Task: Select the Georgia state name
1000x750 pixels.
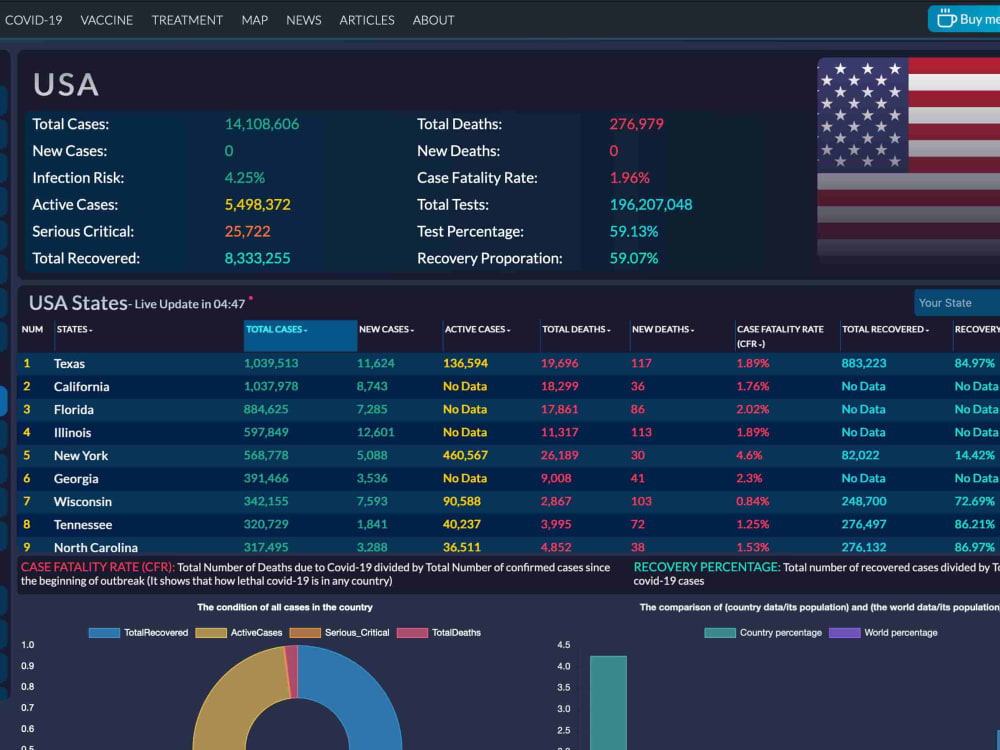Action: (76, 478)
